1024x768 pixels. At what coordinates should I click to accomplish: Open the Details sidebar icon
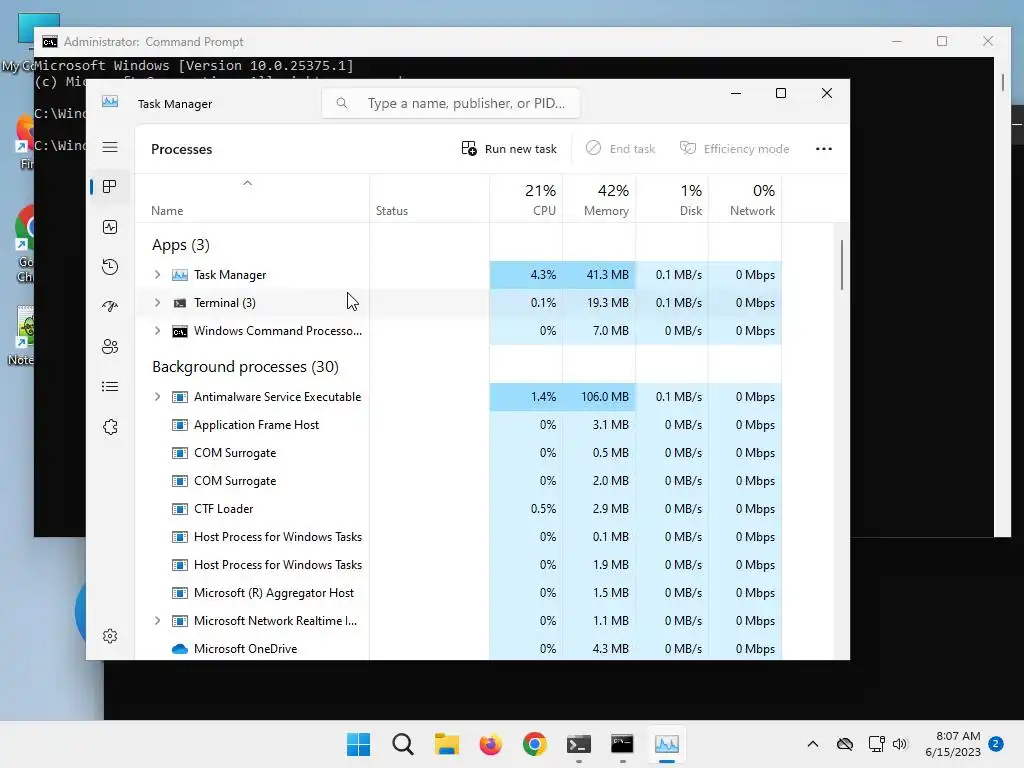[x=110, y=387]
